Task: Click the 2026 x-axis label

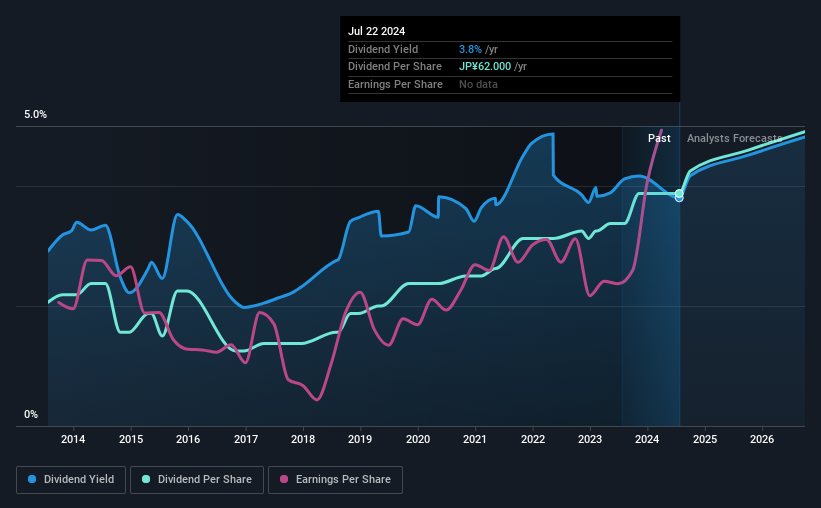Action: pos(762,439)
